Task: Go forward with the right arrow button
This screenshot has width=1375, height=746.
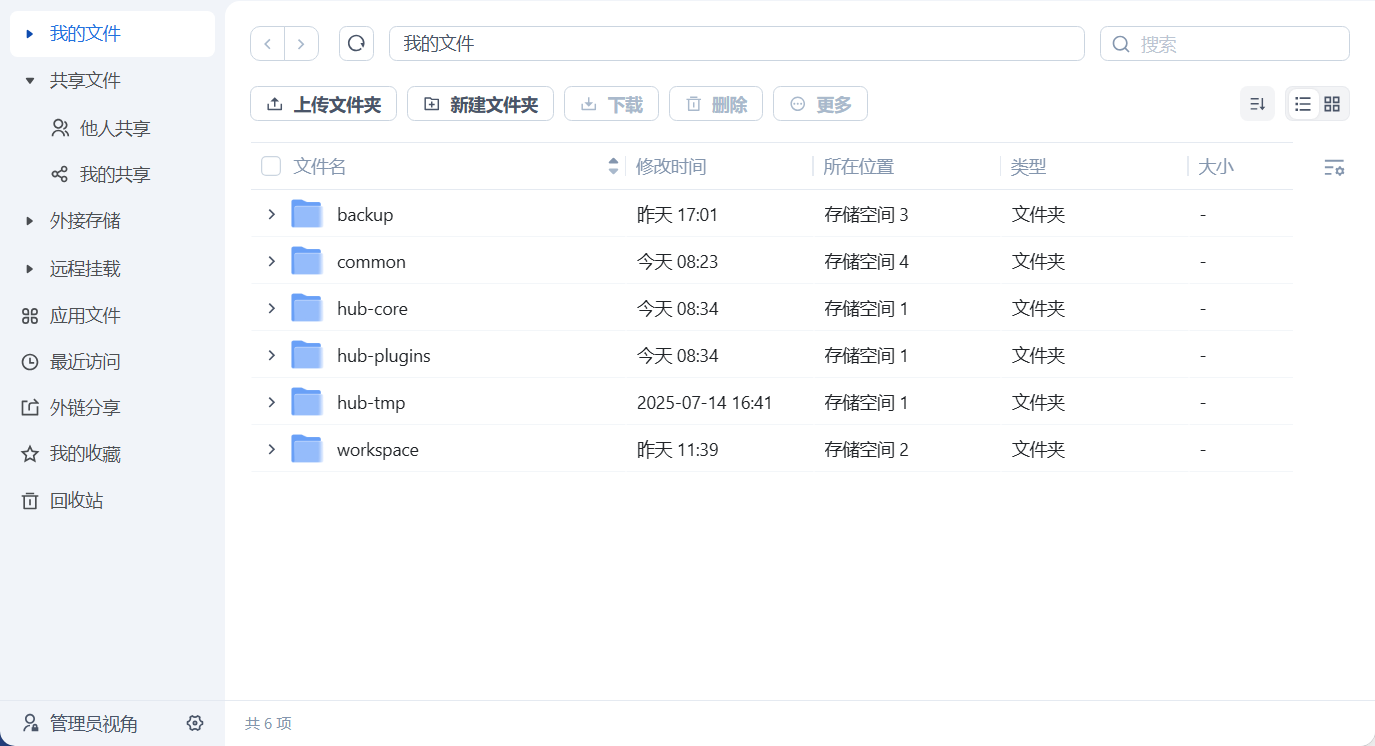Action: [301, 44]
